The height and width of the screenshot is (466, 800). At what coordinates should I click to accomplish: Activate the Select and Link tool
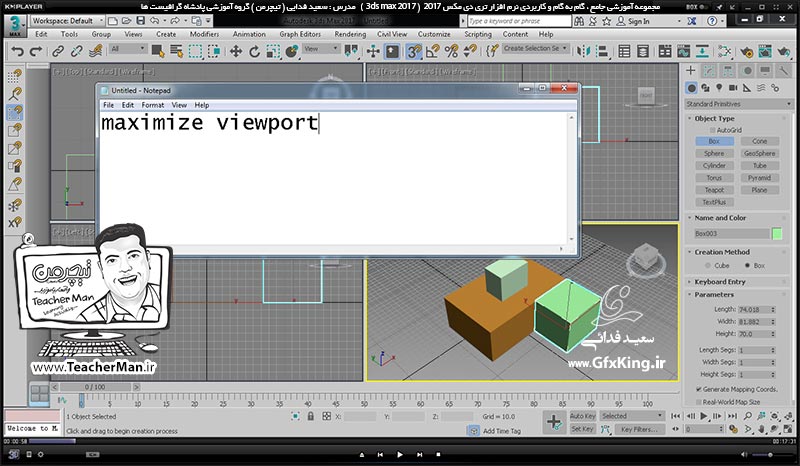[58, 51]
